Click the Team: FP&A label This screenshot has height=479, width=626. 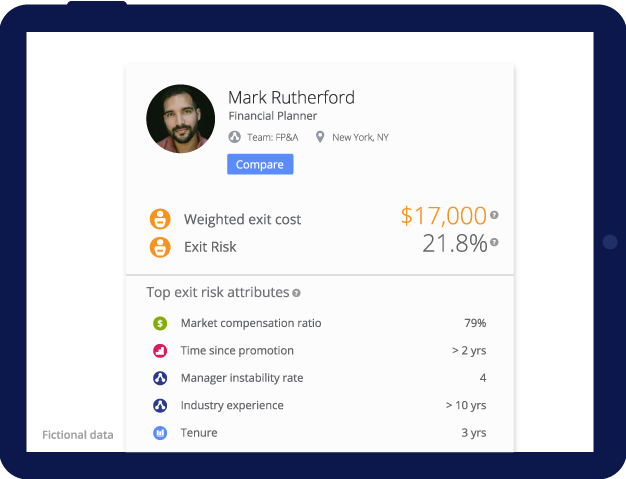point(273,137)
